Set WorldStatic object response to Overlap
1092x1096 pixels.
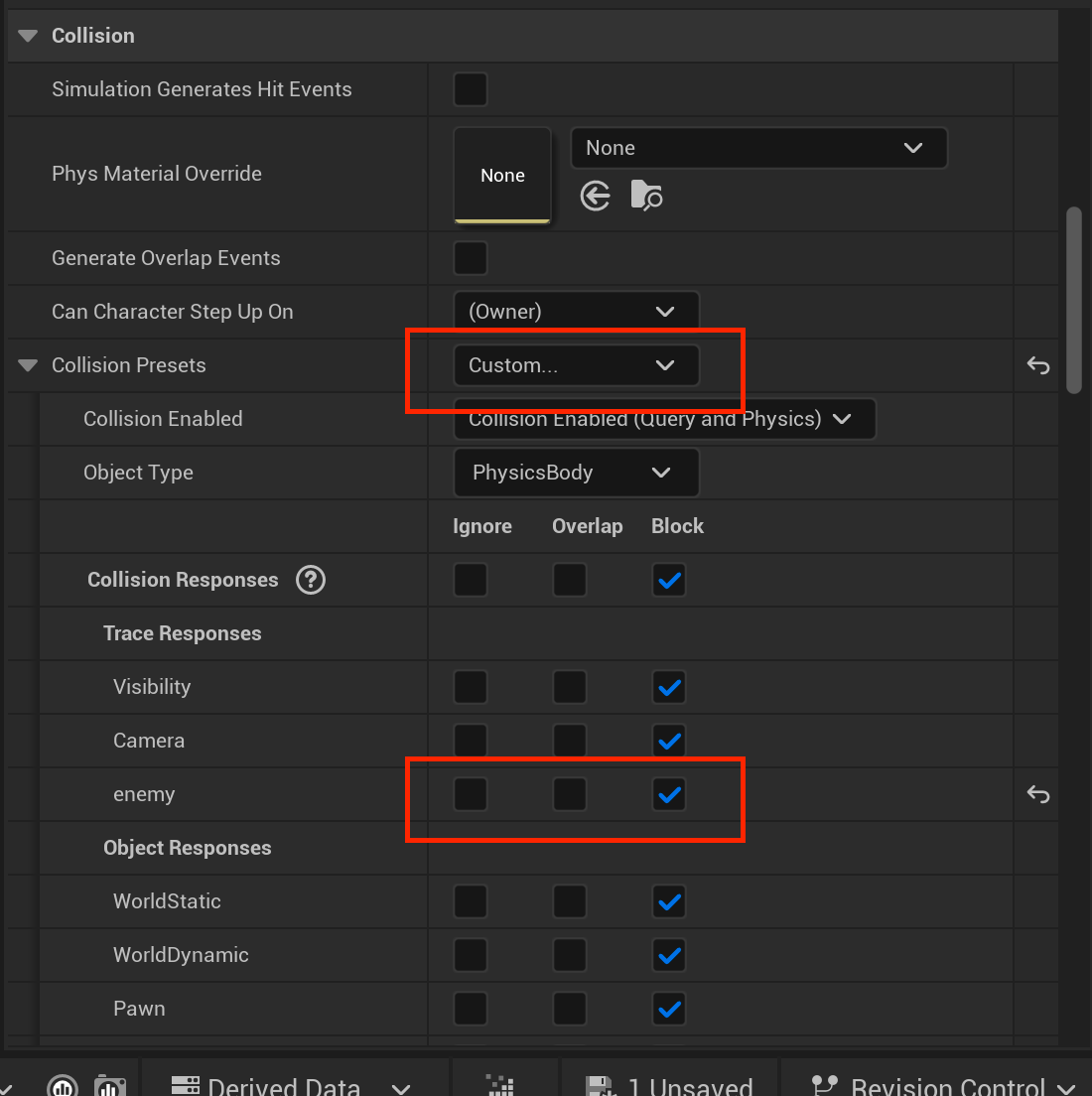[570, 901]
